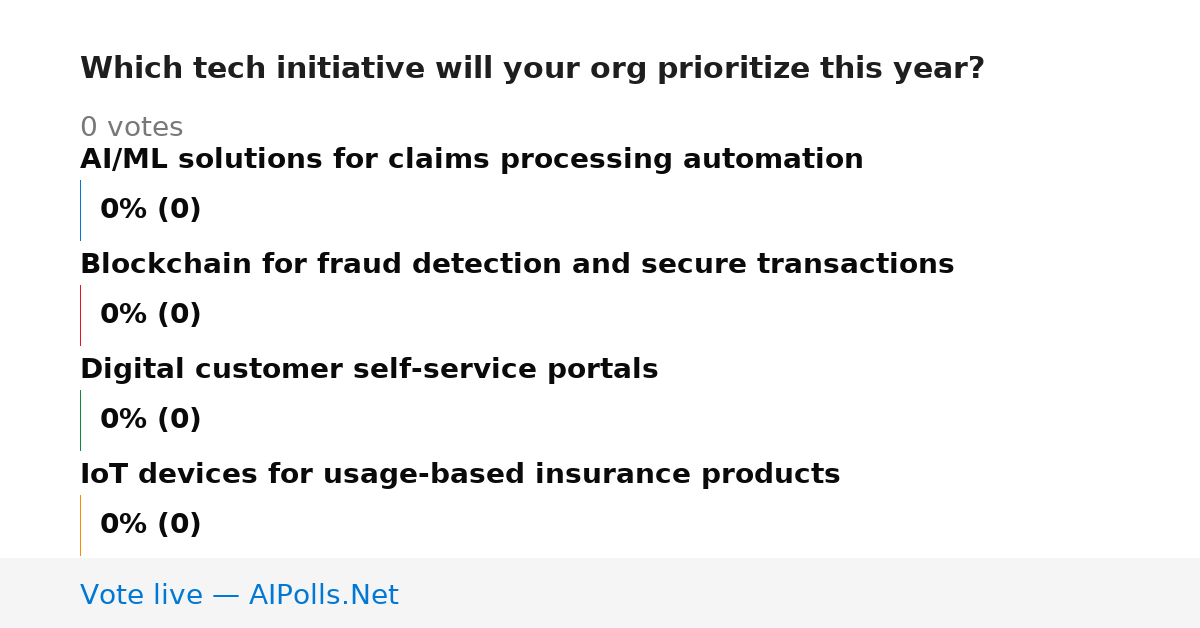The width and height of the screenshot is (1200, 628).
Task: Choose Blockchain for fraud detection option
Action: [517, 265]
